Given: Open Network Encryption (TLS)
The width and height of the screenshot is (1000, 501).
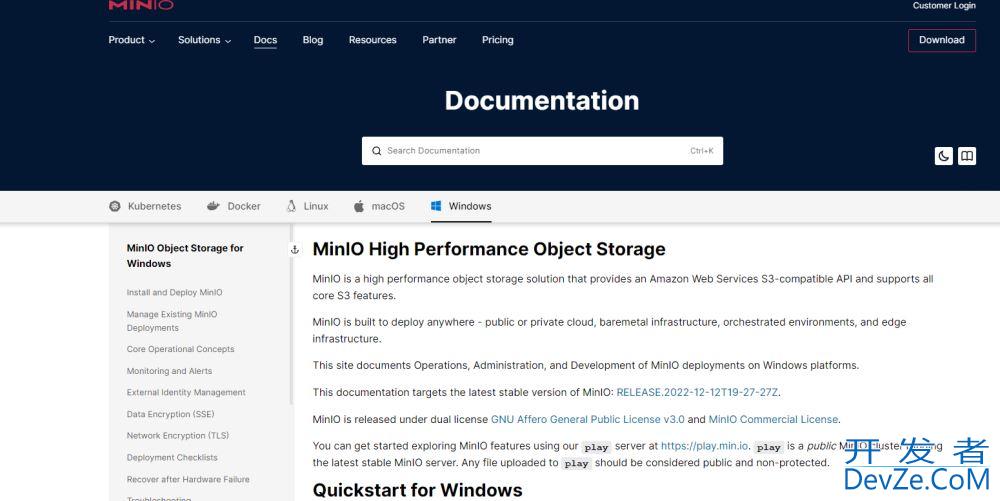Looking at the screenshot, I should tap(178, 436).
